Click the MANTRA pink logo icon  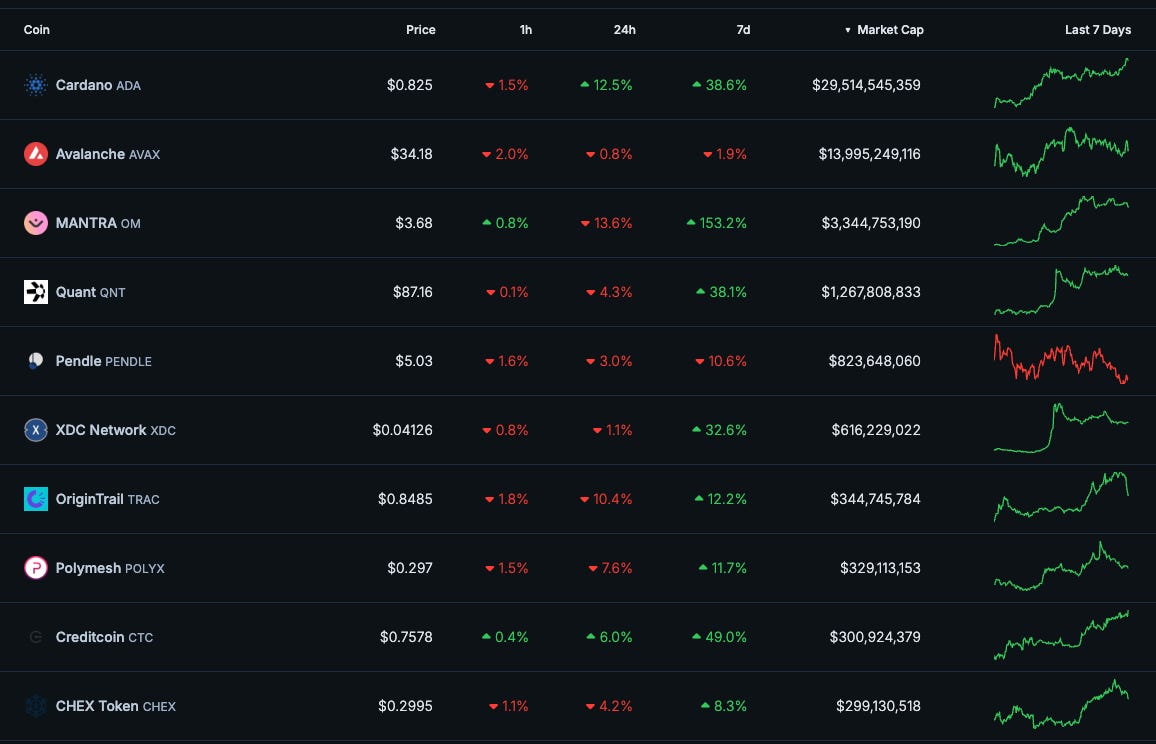[35, 223]
